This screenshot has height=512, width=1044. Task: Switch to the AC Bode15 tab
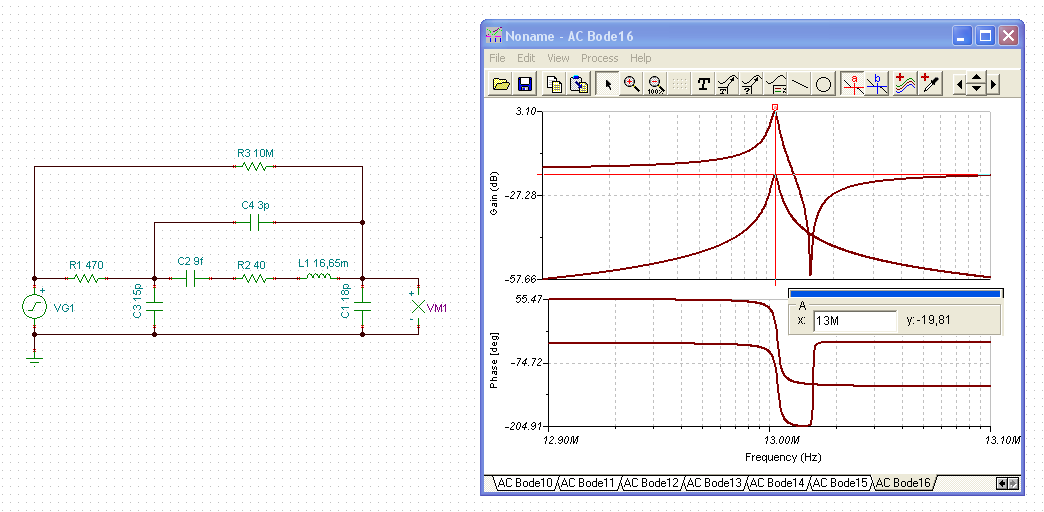(x=841, y=483)
